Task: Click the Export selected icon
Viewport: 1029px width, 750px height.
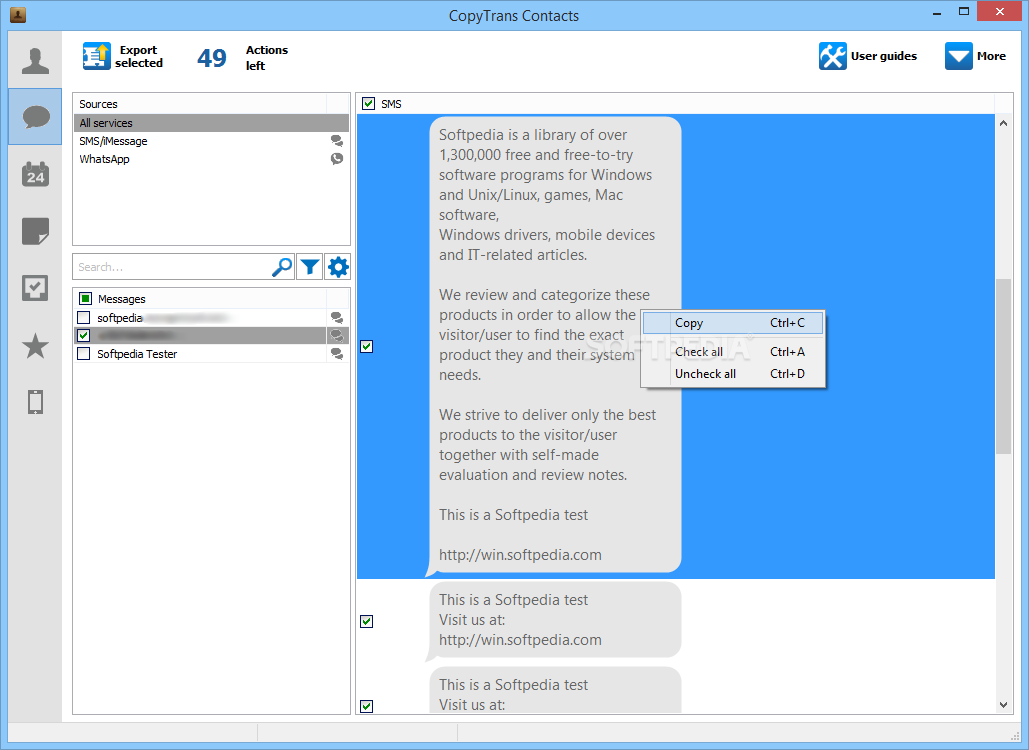Action: coord(96,56)
